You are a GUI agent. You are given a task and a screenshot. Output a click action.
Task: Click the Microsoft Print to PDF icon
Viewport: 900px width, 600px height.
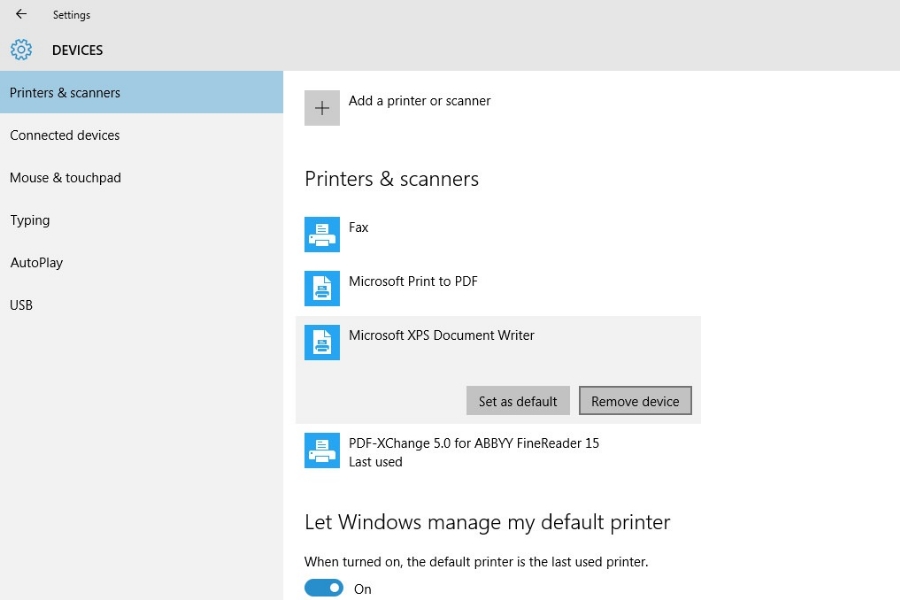(322, 289)
